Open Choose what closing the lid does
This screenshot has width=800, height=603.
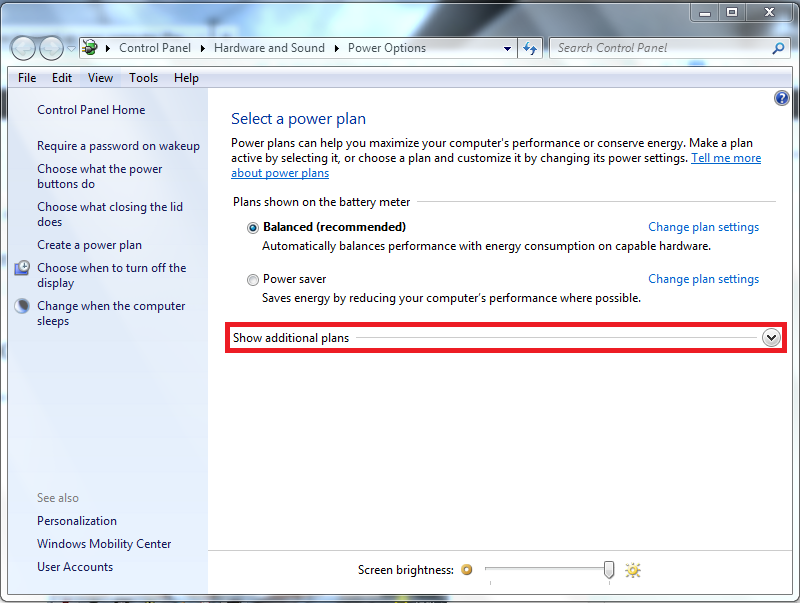click(x=110, y=214)
